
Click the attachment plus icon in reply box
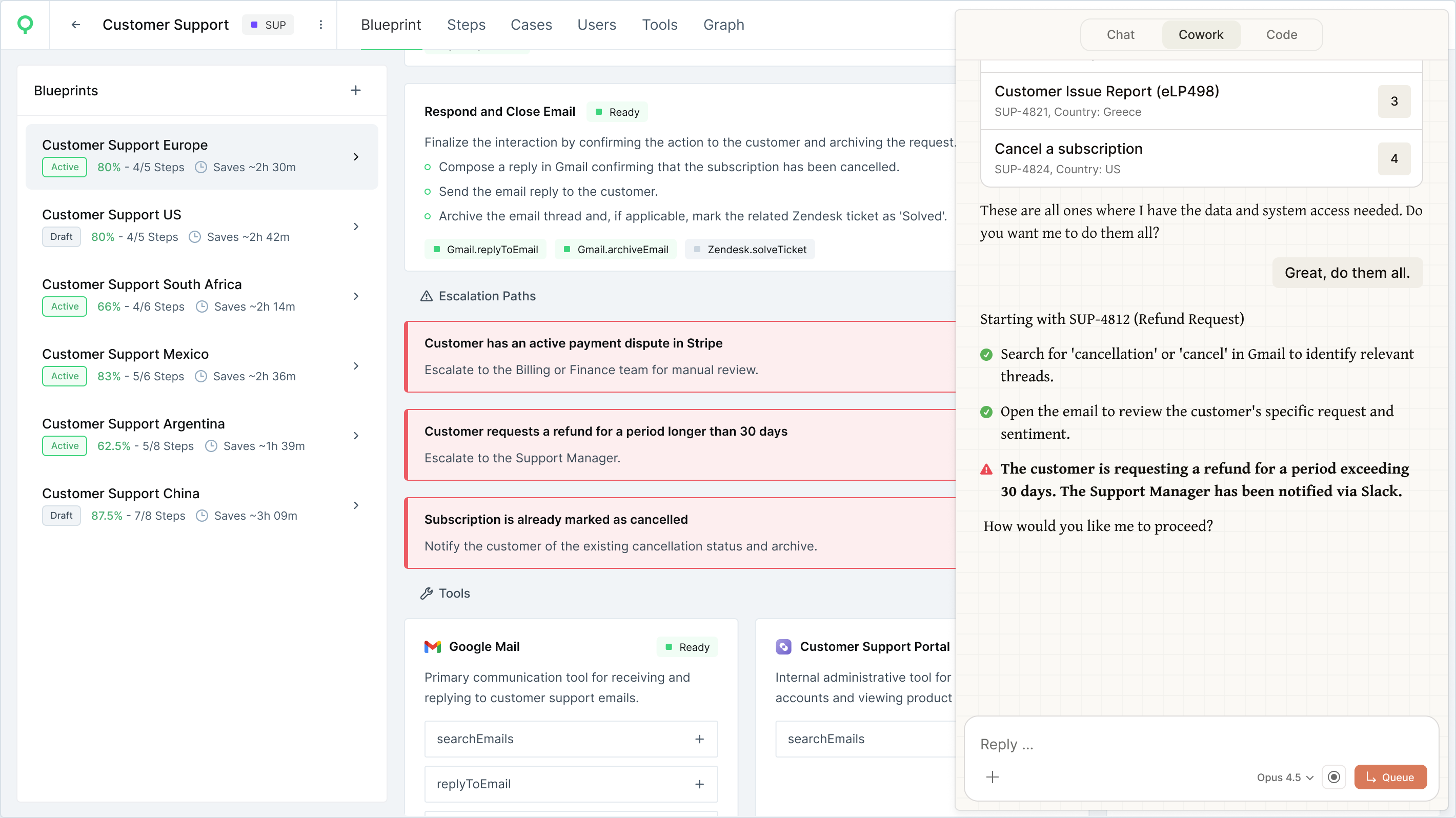(x=992, y=777)
